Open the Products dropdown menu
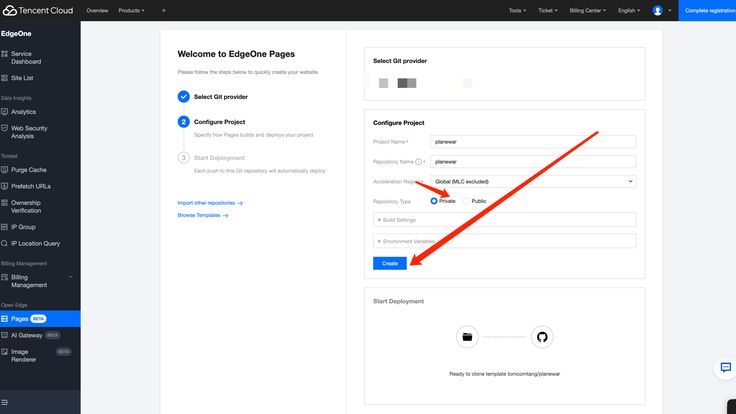 pyautogui.click(x=131, y=10)
